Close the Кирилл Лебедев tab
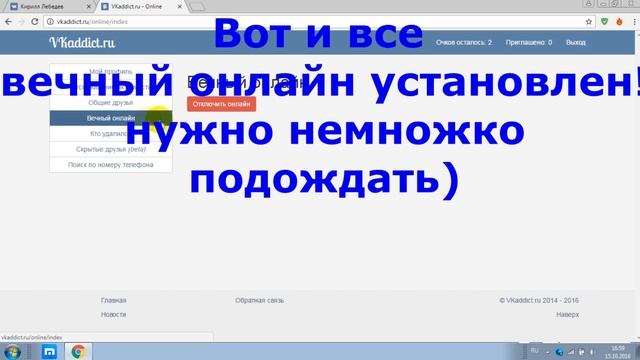The image size is (640, 360). (89, 7)
